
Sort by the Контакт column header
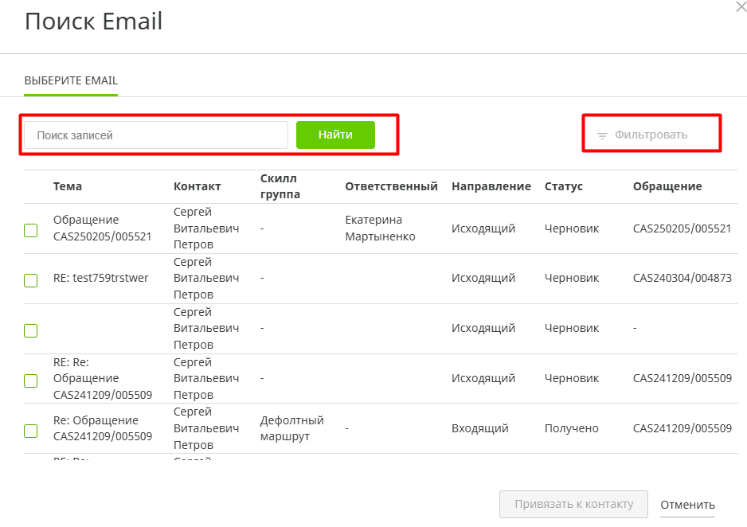[197, 186]
